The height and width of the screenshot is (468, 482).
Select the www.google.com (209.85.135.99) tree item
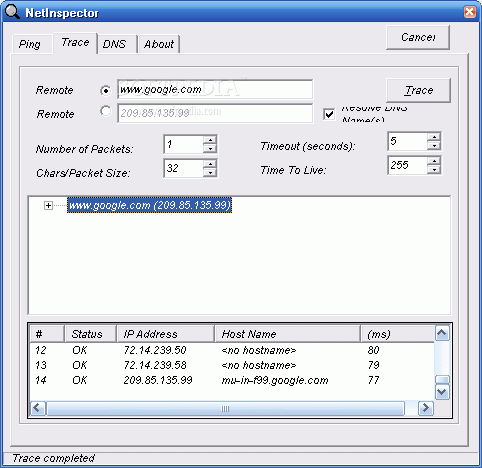click(x=149, y=205)
